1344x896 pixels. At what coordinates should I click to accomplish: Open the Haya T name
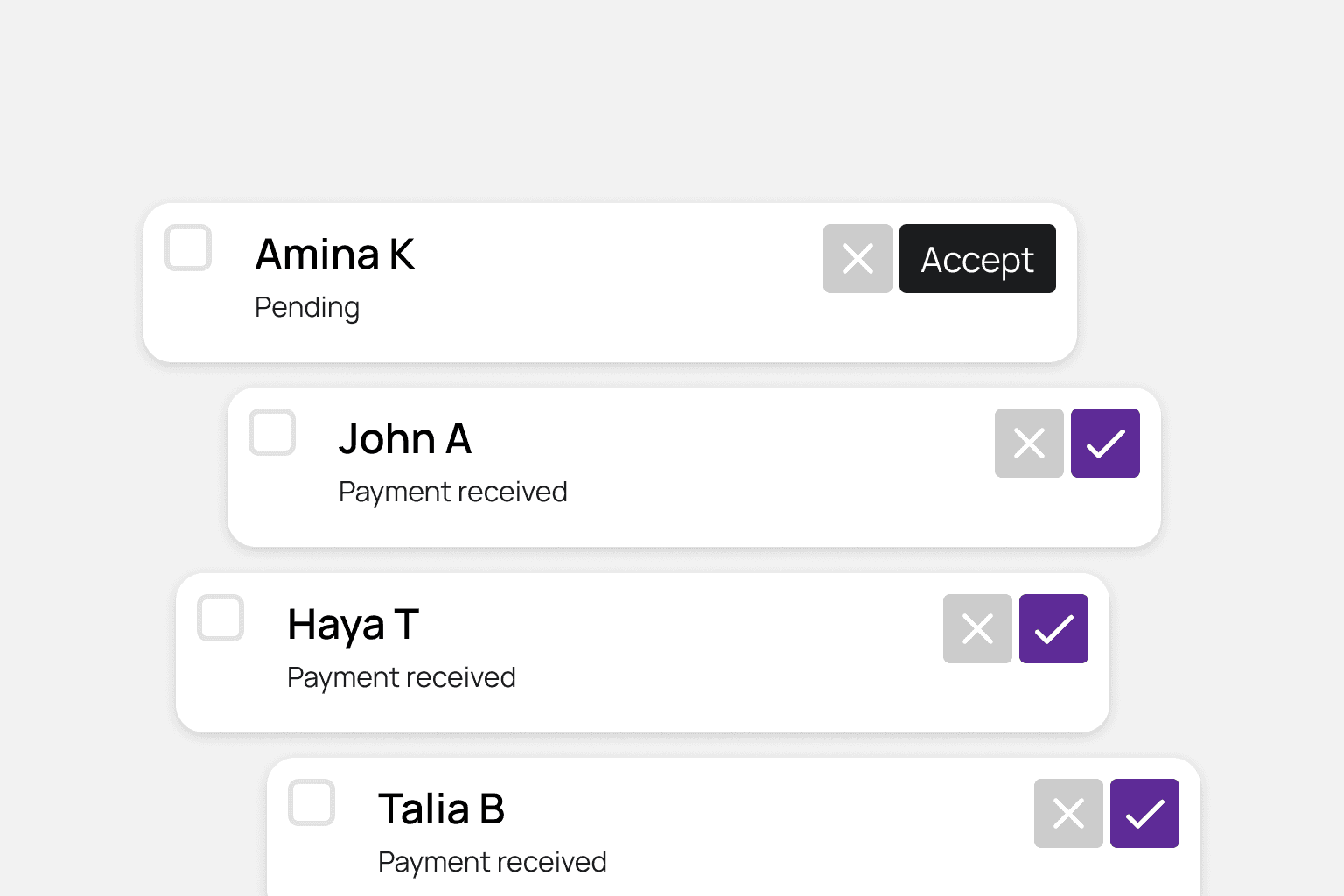[353, 625]
